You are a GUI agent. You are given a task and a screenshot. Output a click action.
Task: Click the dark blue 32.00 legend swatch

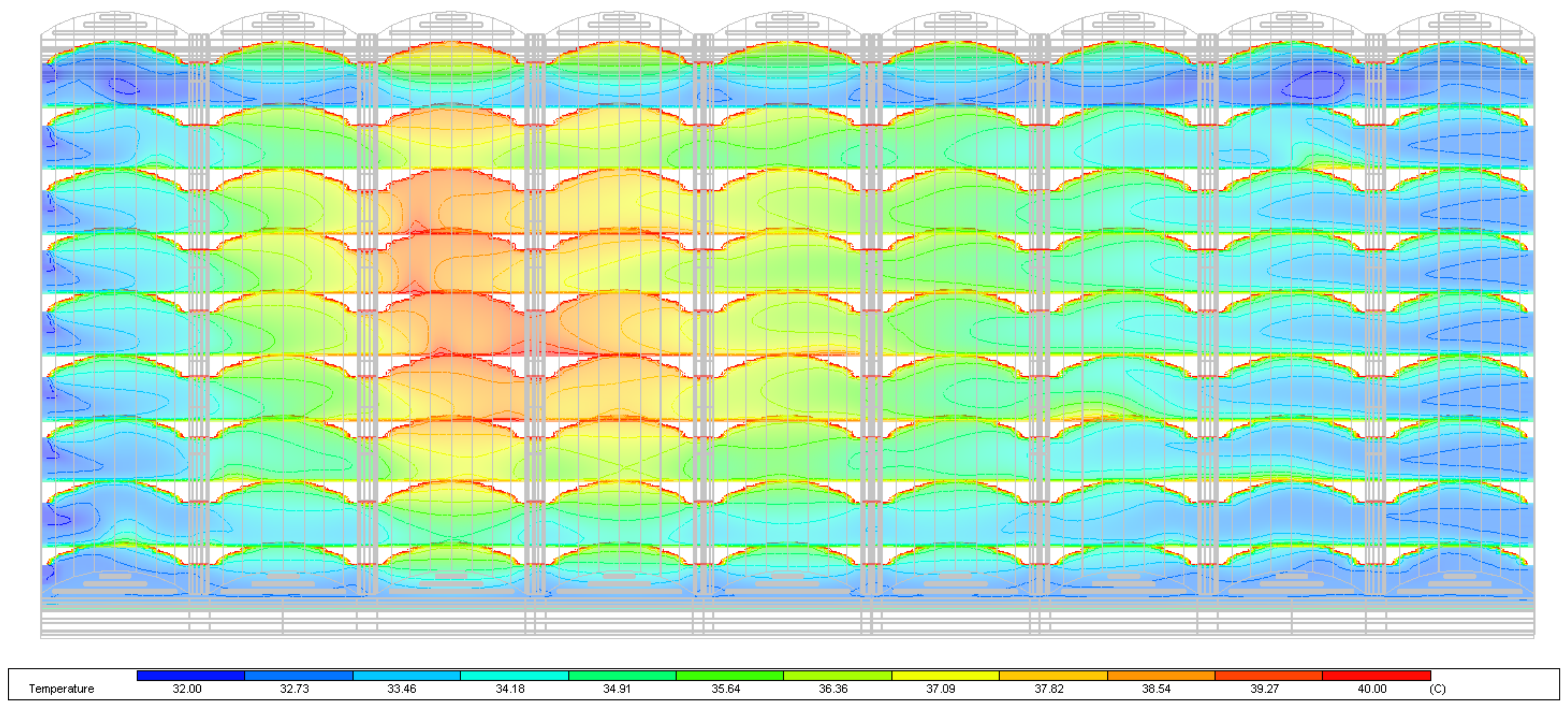tap(190, 675)
